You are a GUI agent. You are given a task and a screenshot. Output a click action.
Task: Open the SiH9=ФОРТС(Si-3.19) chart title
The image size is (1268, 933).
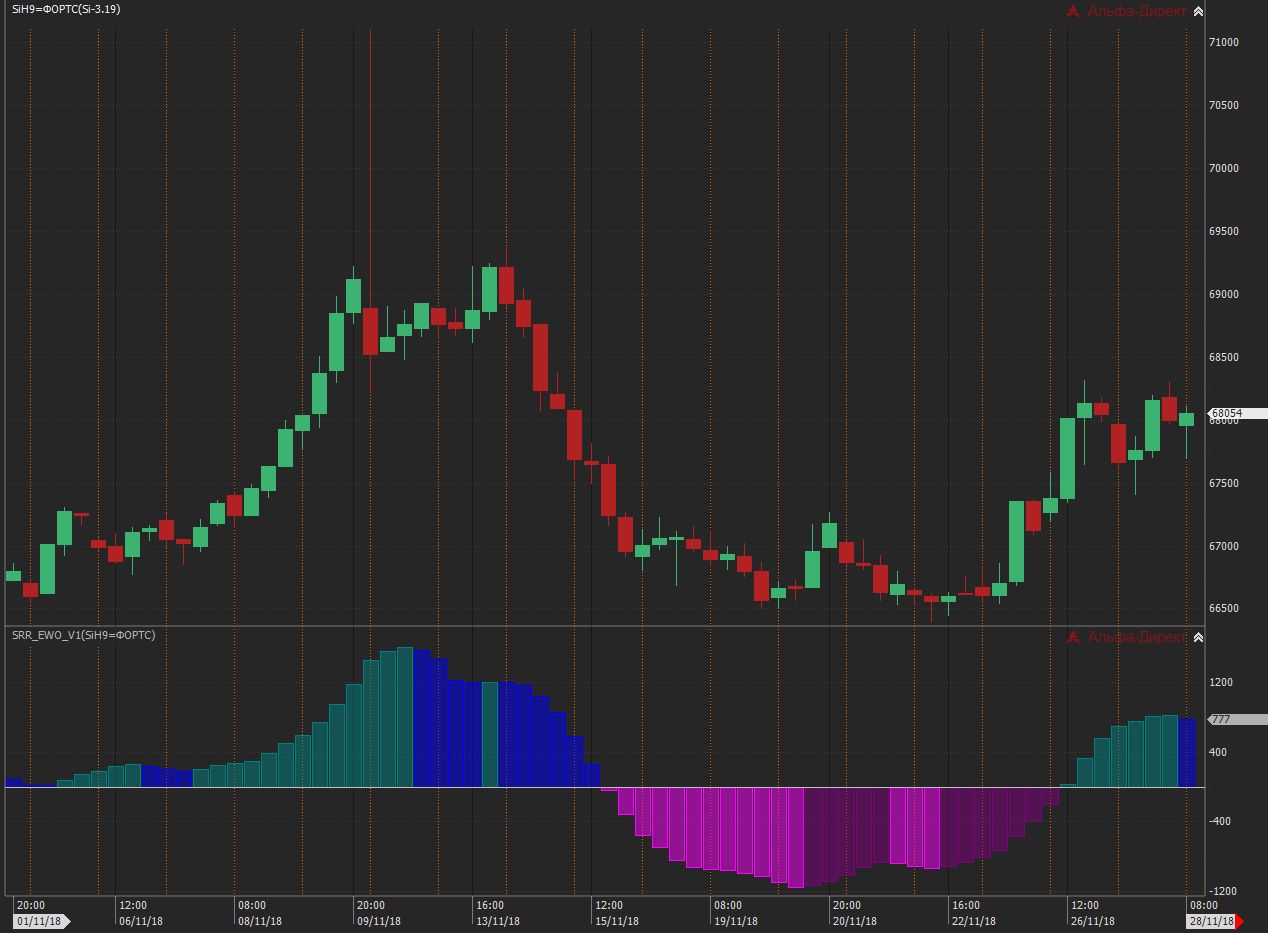(66, 9)
